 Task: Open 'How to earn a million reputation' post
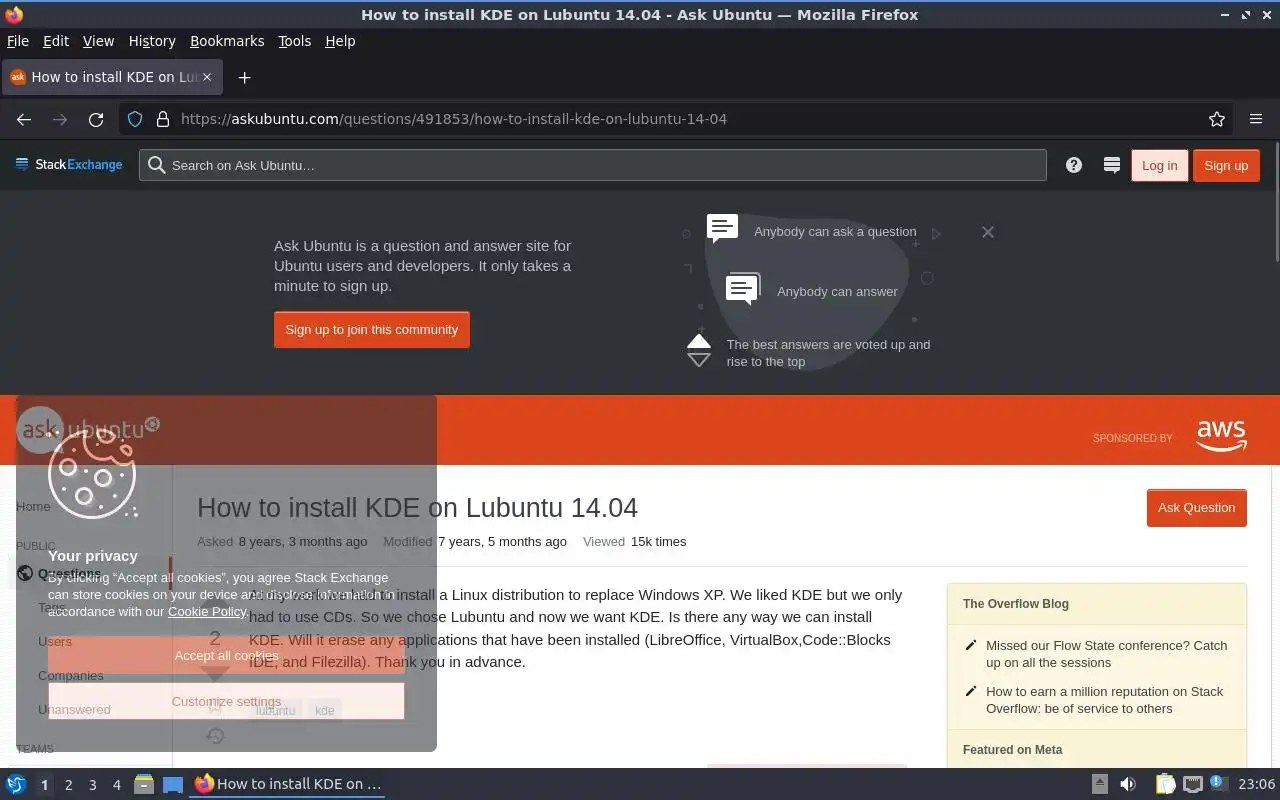(x=1104, y=700)
